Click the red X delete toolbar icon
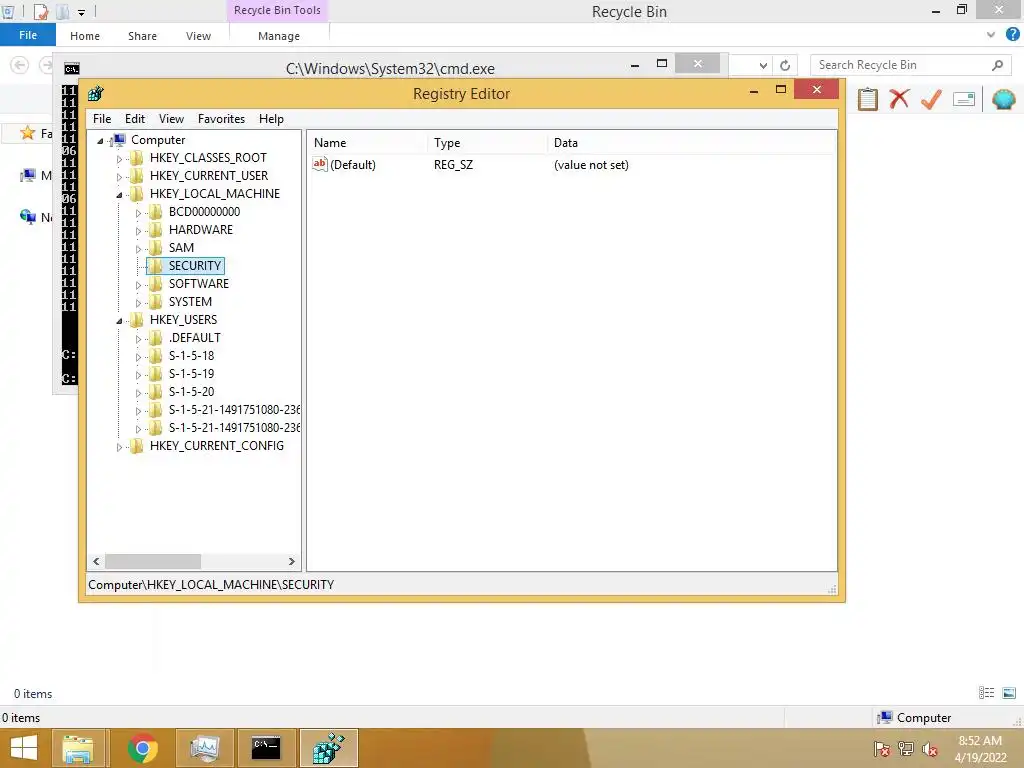The width and height of the screenshot is (1024, 768). (899, 99)
